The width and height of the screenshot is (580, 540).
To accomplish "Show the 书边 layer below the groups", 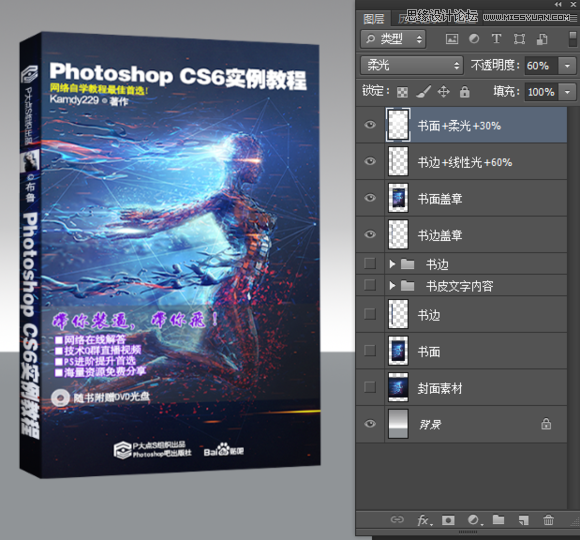I will 370,314.
